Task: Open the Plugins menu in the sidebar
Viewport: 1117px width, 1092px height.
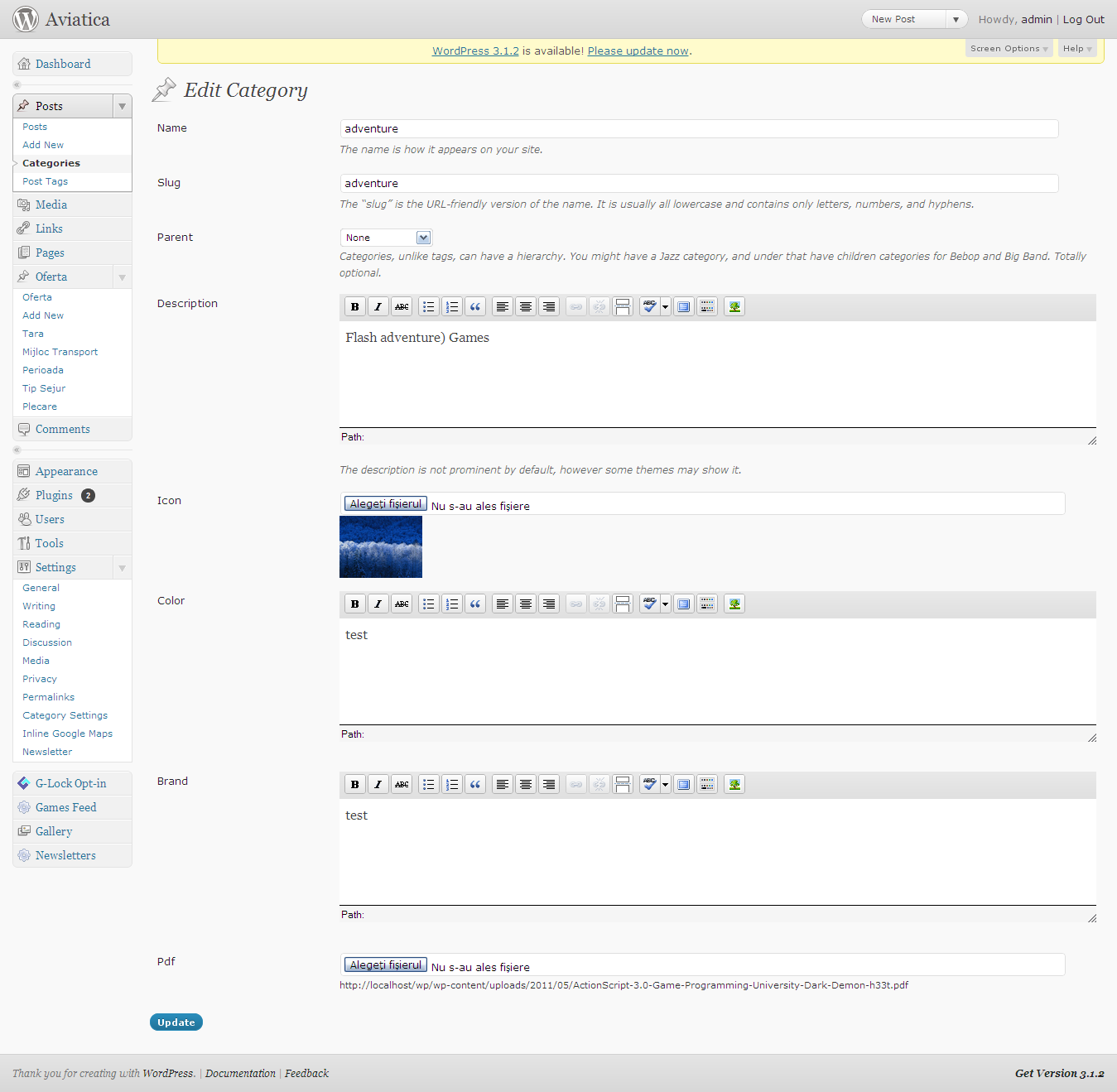Action: click(54, 495)
